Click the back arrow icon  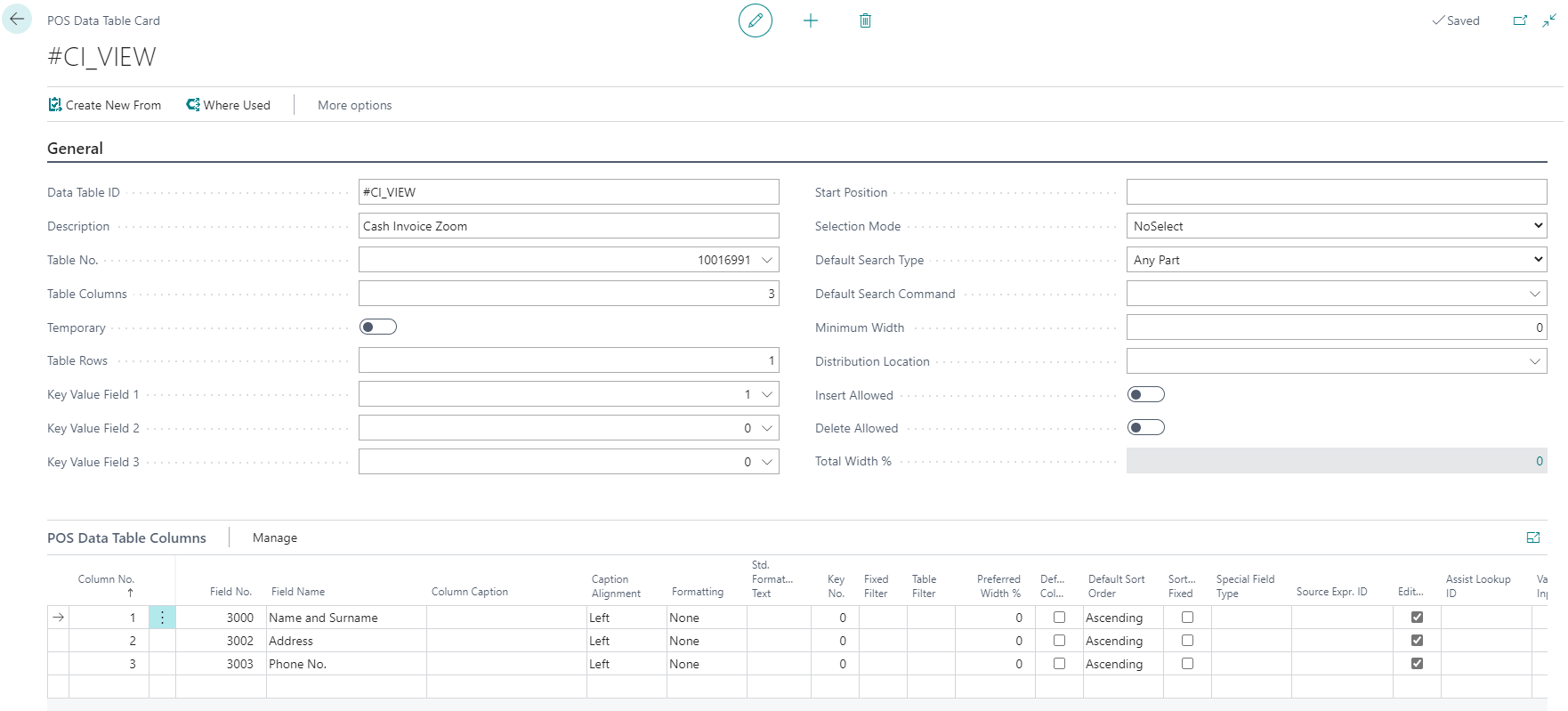(x=17, y=19)
